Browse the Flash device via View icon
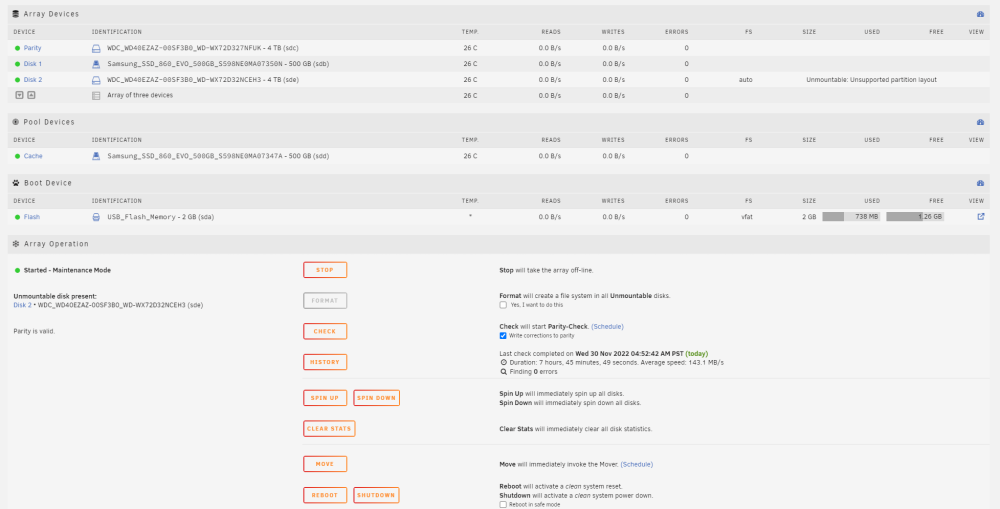The height and width of the screenshot is (509, 1000). click(981, 216)
